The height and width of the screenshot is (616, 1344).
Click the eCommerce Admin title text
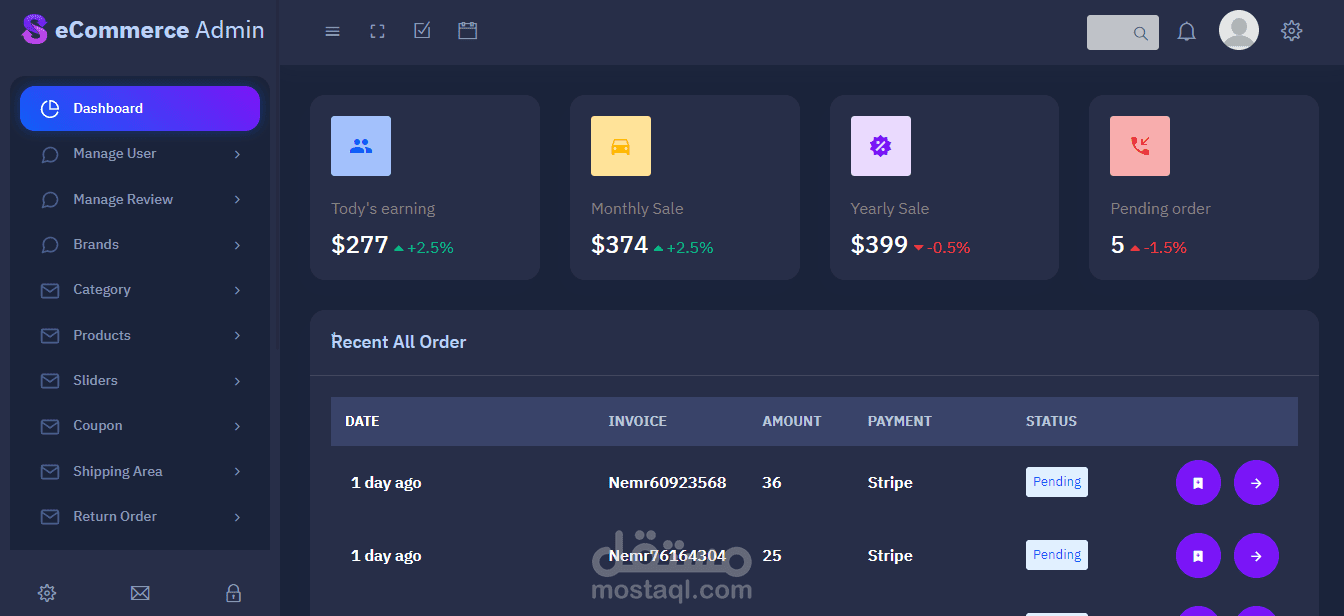click(x=160, y=30)
